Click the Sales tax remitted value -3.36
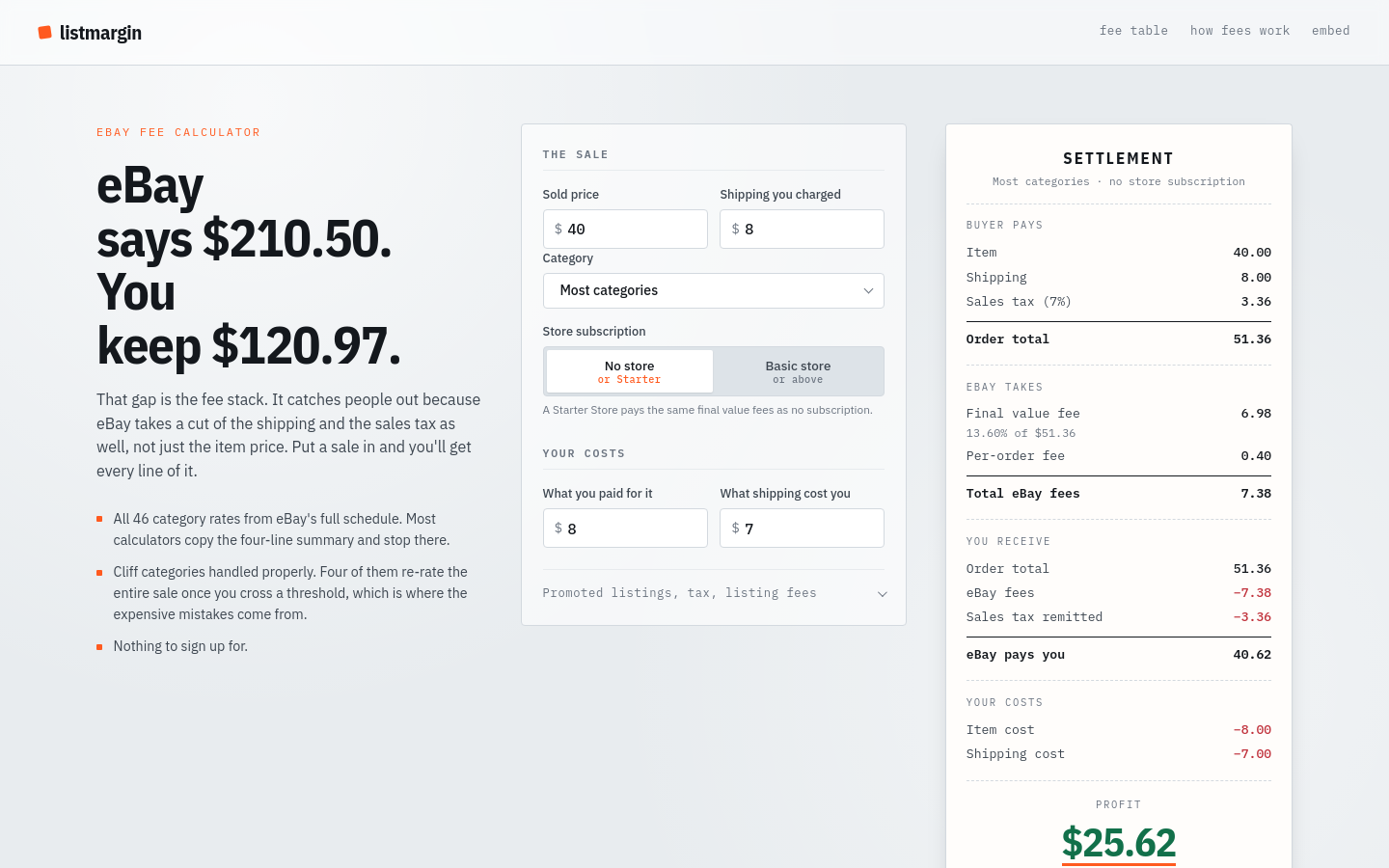 pos(1252,616)
